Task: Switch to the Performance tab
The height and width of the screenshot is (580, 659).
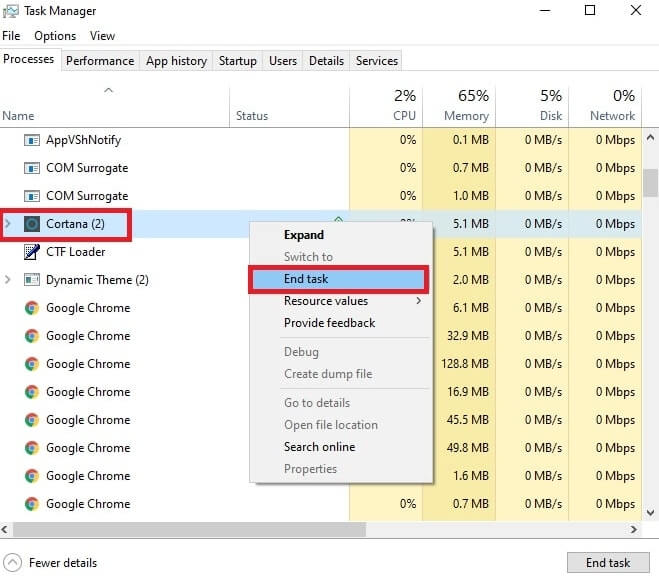Action: tap(100, 61)
